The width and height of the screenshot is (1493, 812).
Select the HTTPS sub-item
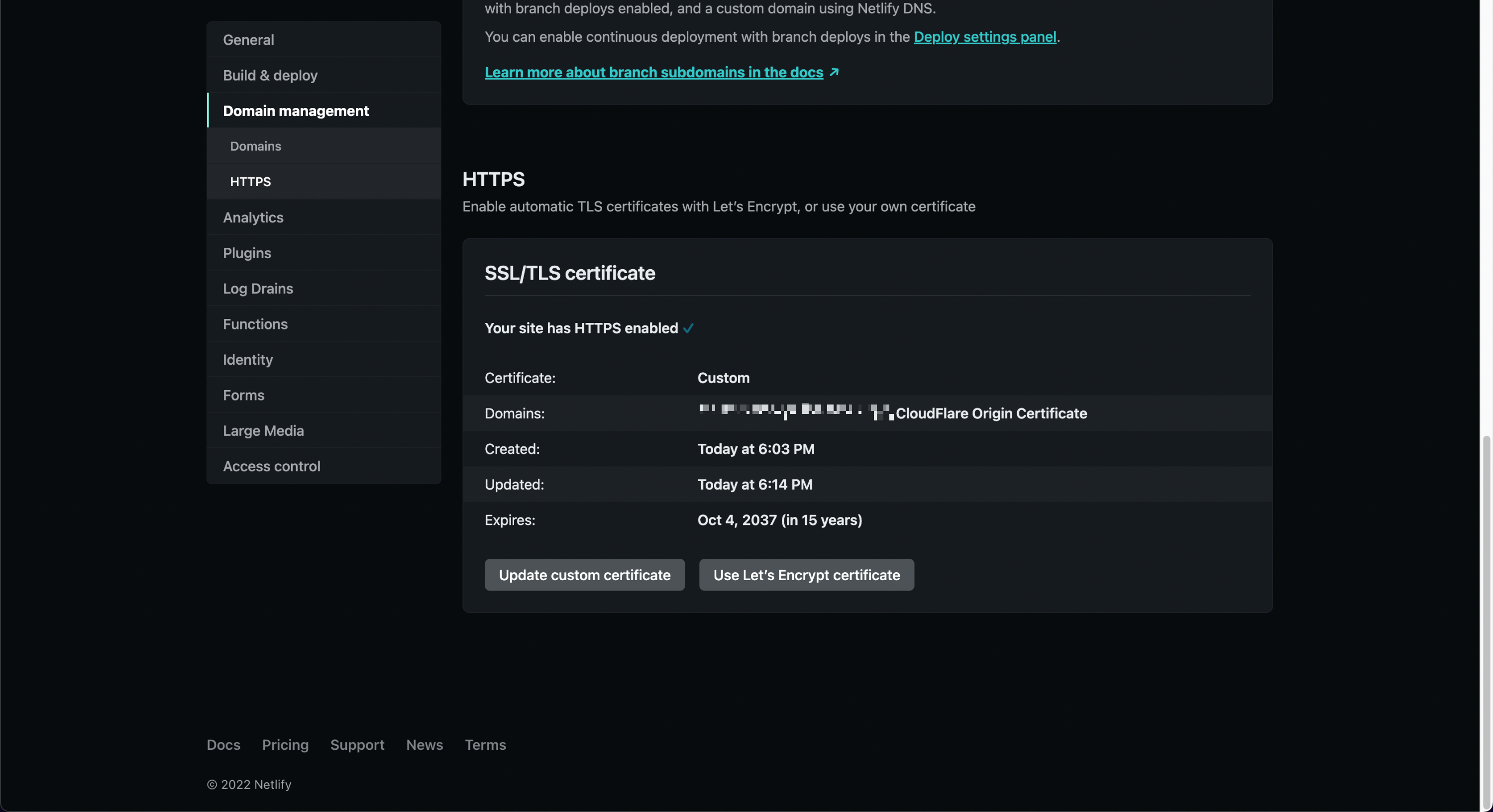tap(250, 182)
